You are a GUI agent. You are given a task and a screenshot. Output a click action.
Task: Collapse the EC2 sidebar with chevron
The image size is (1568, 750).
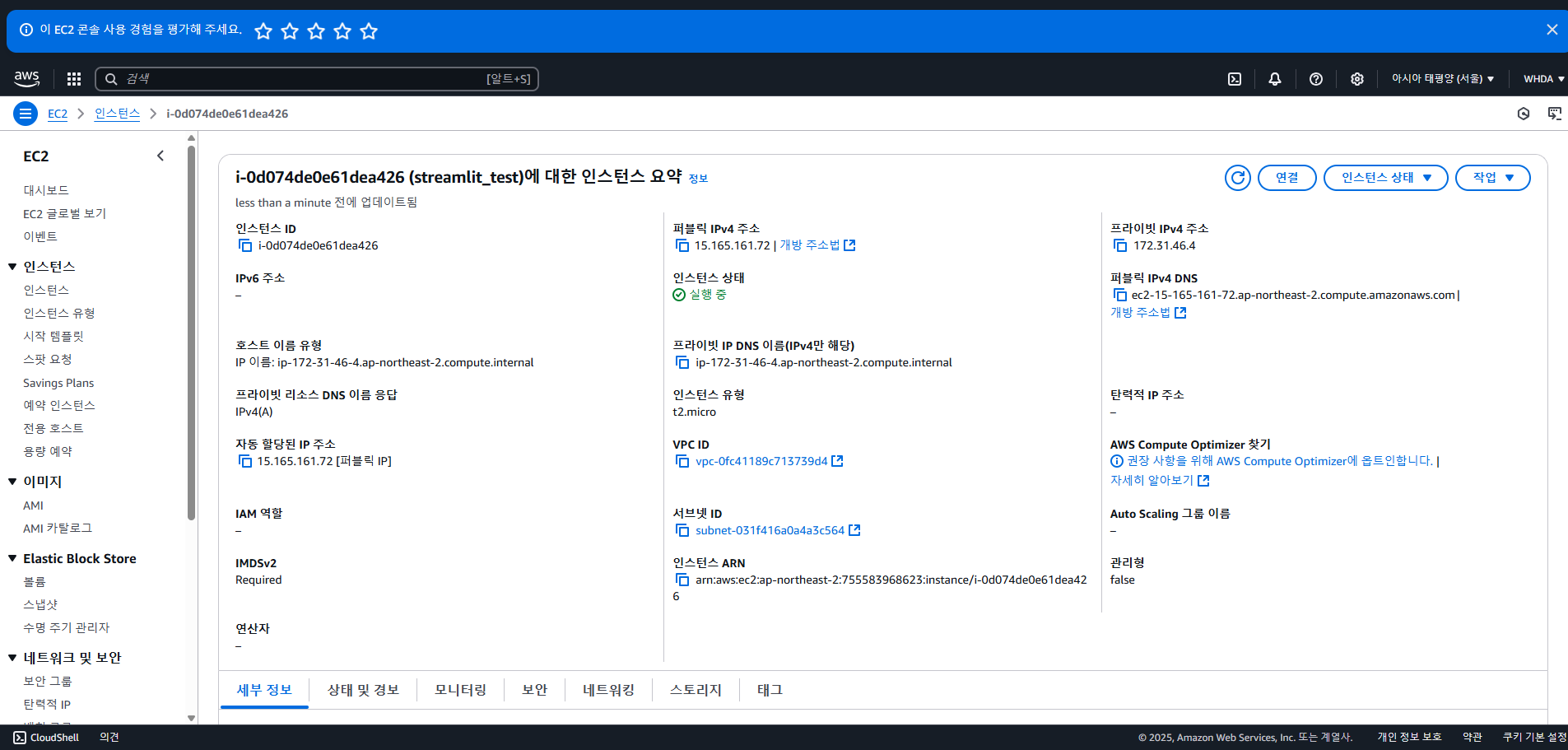tap(161, 156)
